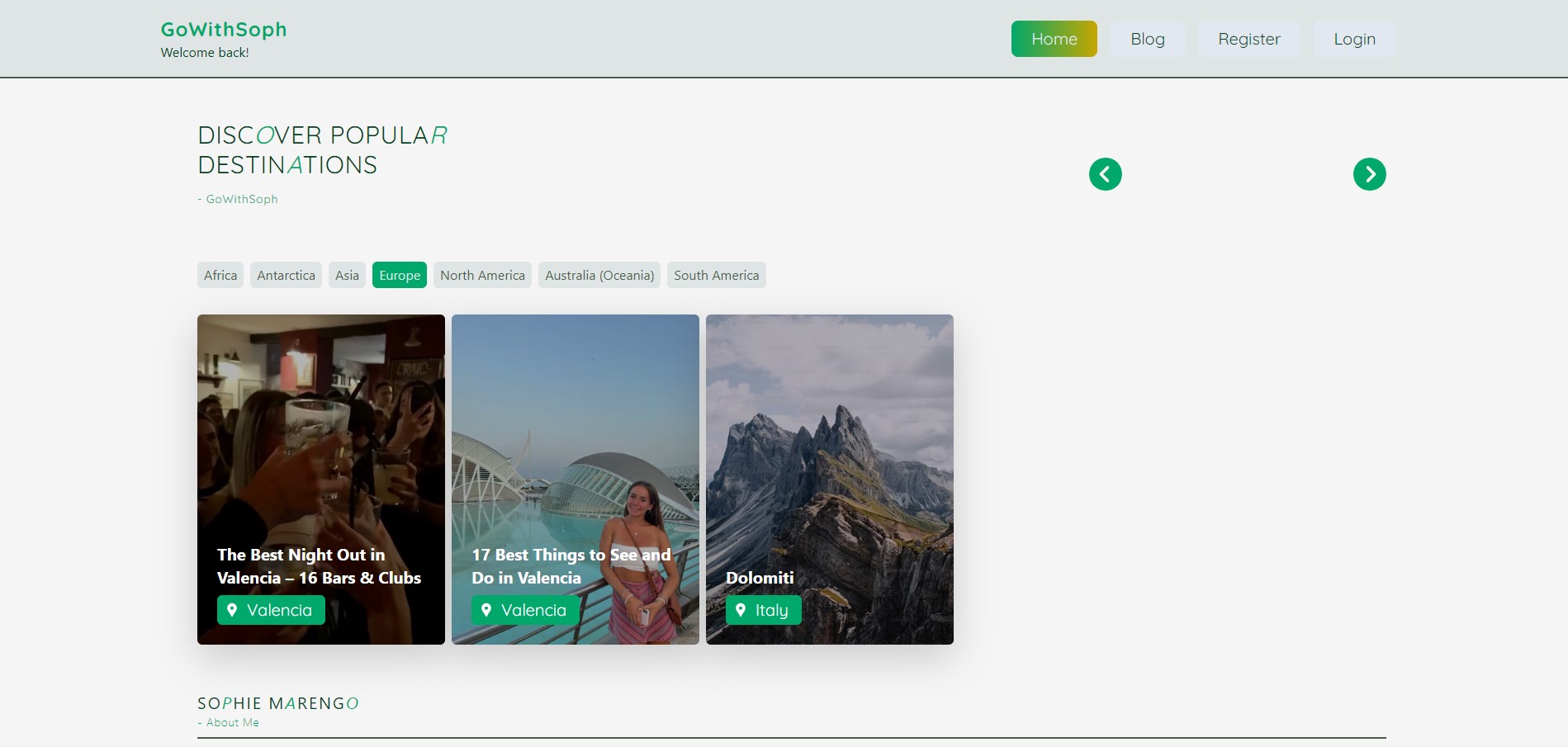Click the next slide arrow icon

point(1369,174)
